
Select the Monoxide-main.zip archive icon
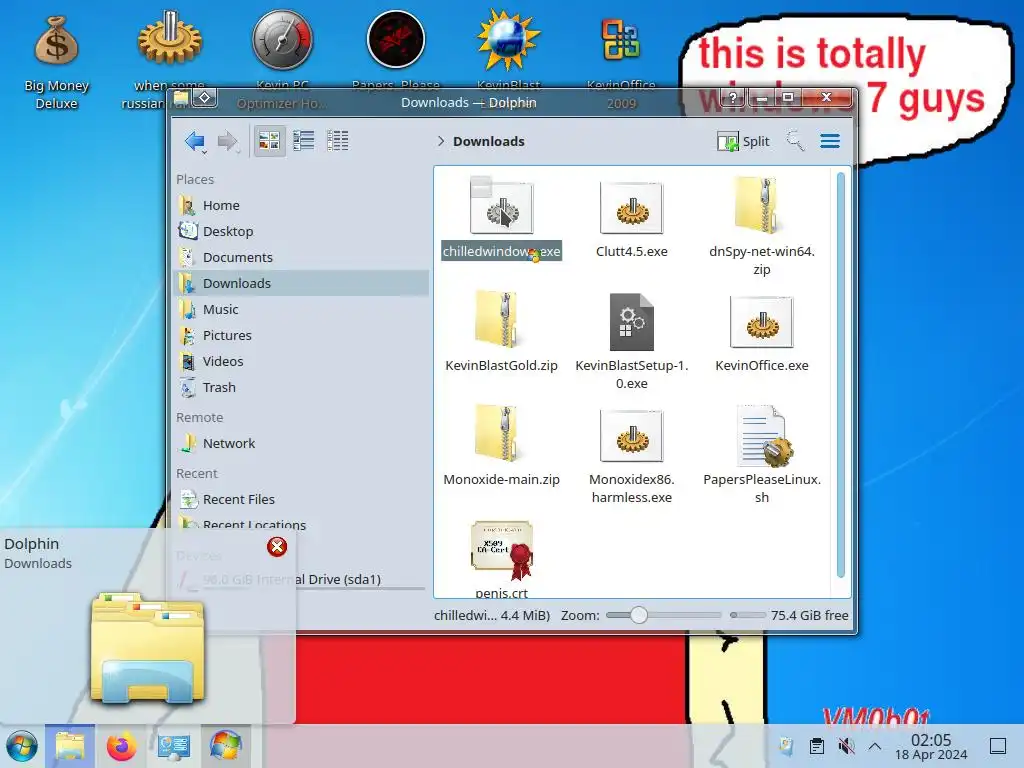point(498,433)
